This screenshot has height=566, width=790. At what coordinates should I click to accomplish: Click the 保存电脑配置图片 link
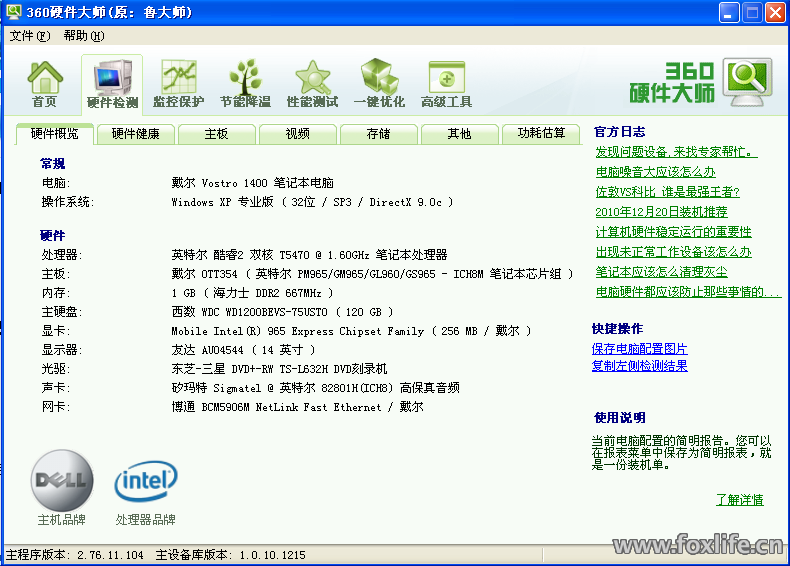pyautogui.click(x=639, y=349)
